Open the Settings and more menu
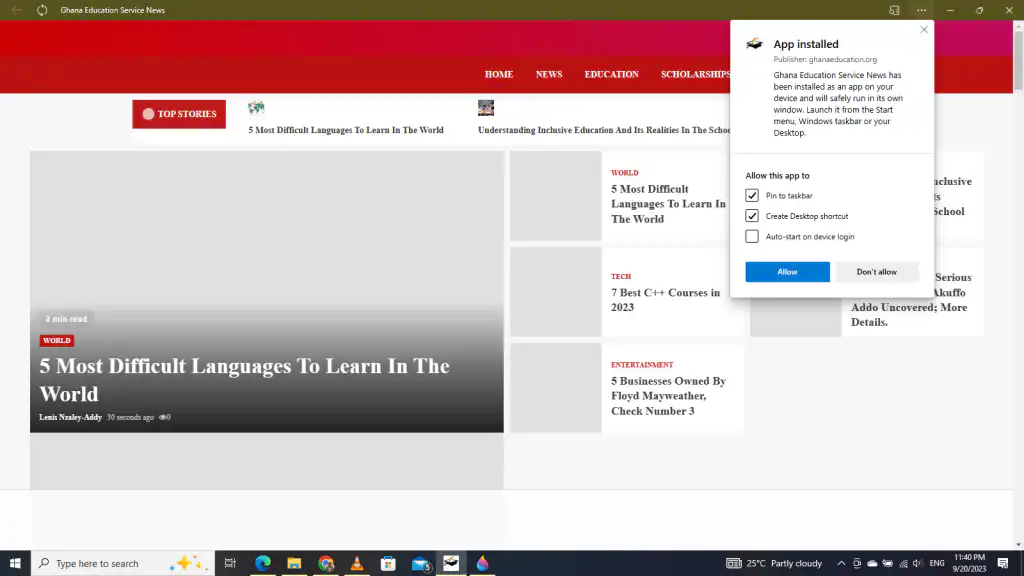 pos(921,9)
